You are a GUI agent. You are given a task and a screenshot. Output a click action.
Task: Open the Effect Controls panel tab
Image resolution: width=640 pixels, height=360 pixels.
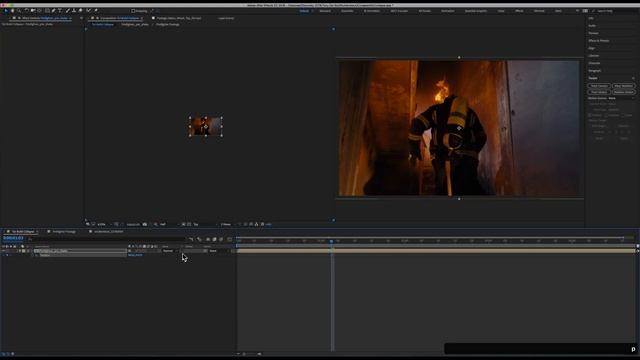pos(44,18)
